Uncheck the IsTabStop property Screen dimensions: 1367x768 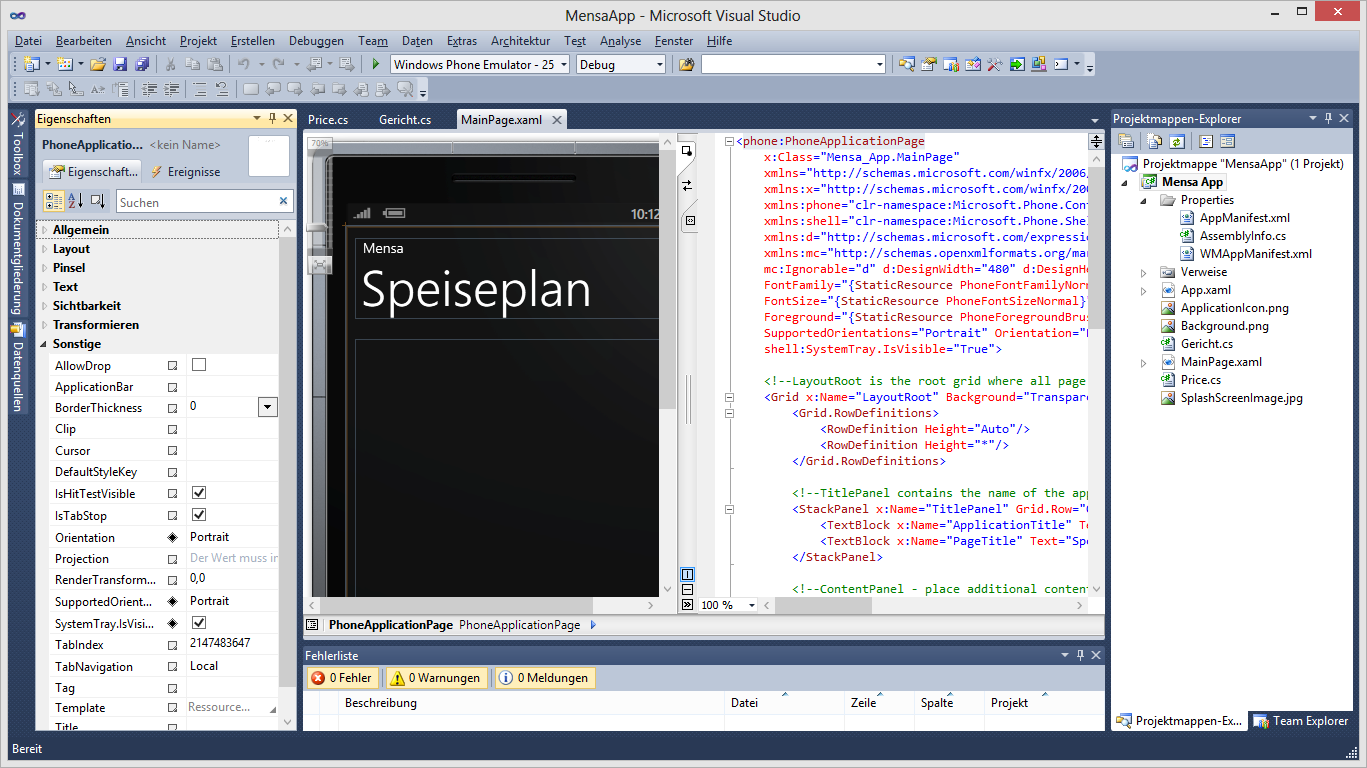pos(199,515)
